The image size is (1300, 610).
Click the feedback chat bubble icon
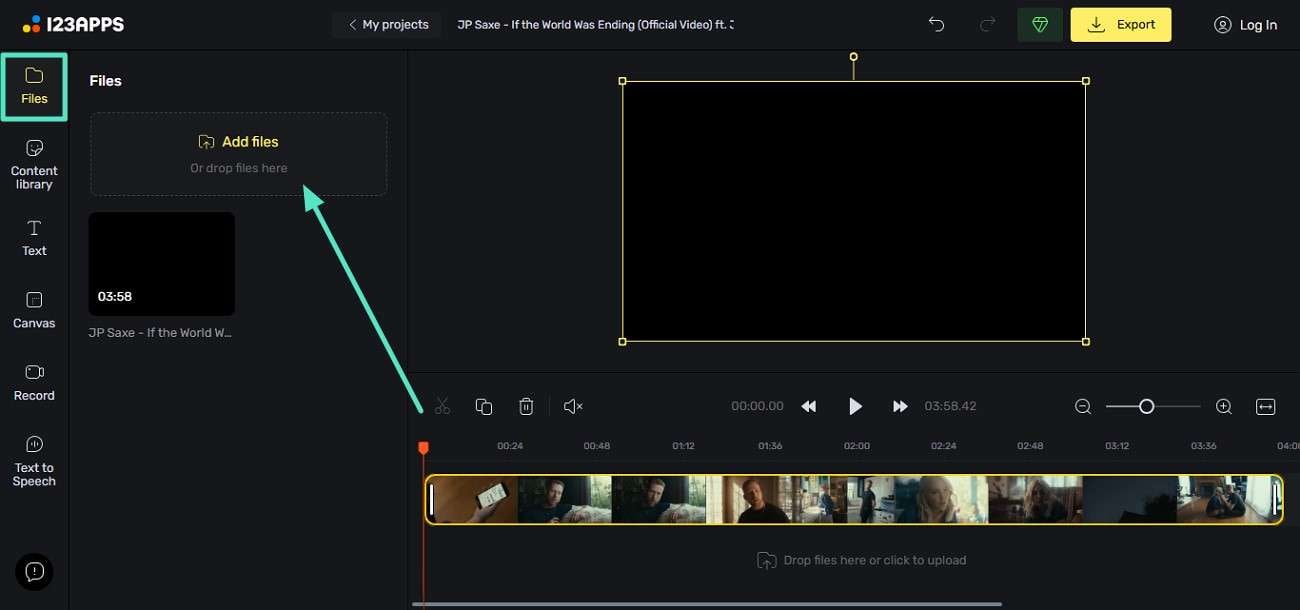[34, 572]
